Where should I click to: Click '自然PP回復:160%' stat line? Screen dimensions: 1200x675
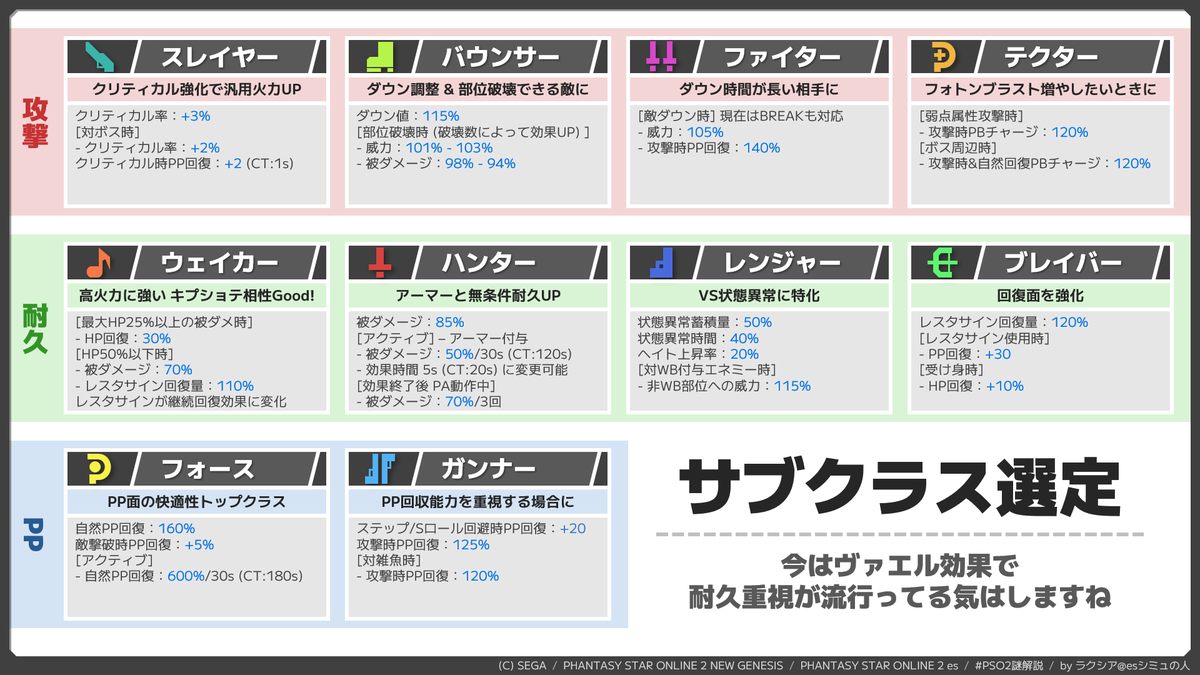[135, 528]
